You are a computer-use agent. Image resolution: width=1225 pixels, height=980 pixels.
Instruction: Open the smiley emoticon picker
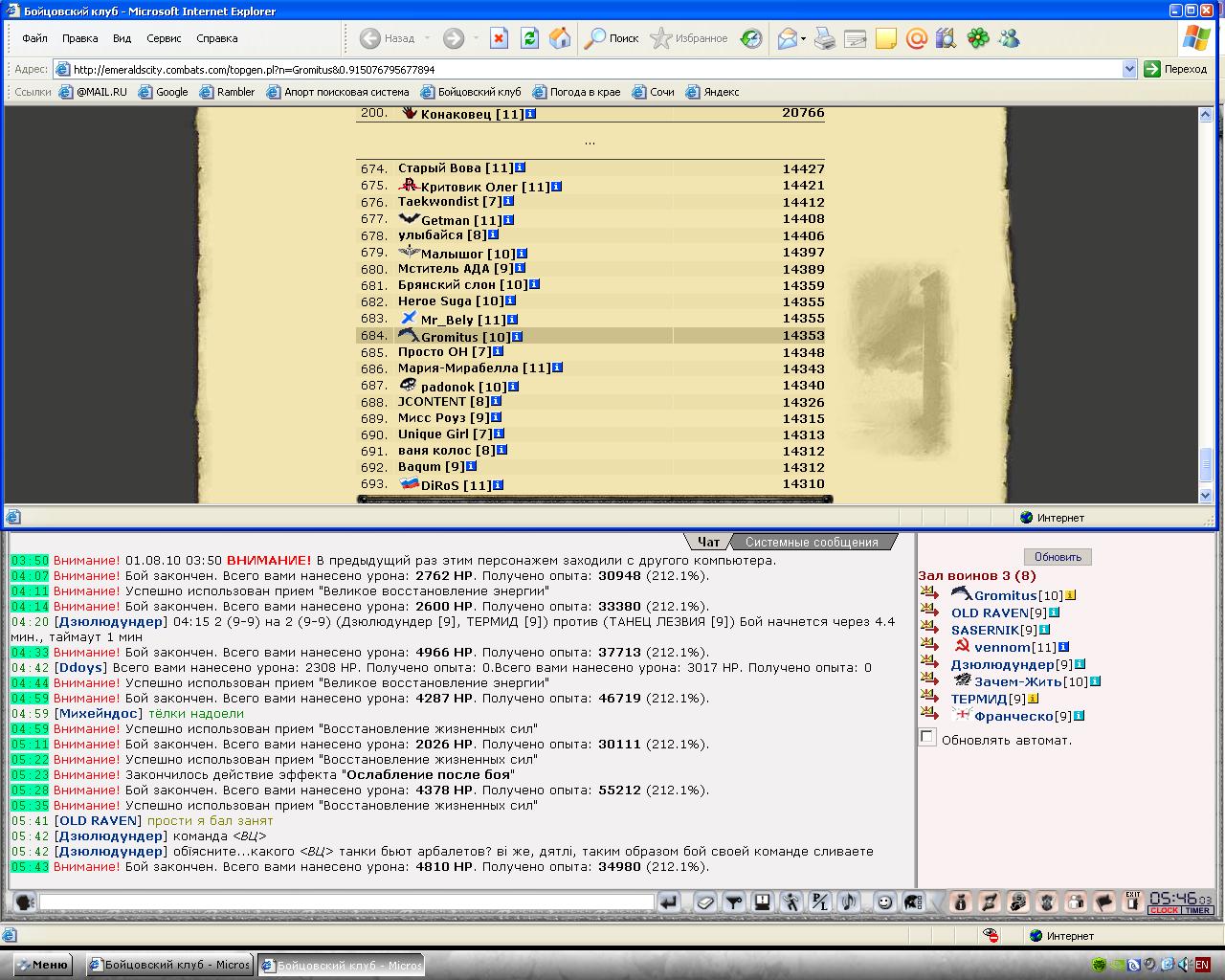(884, 902)
